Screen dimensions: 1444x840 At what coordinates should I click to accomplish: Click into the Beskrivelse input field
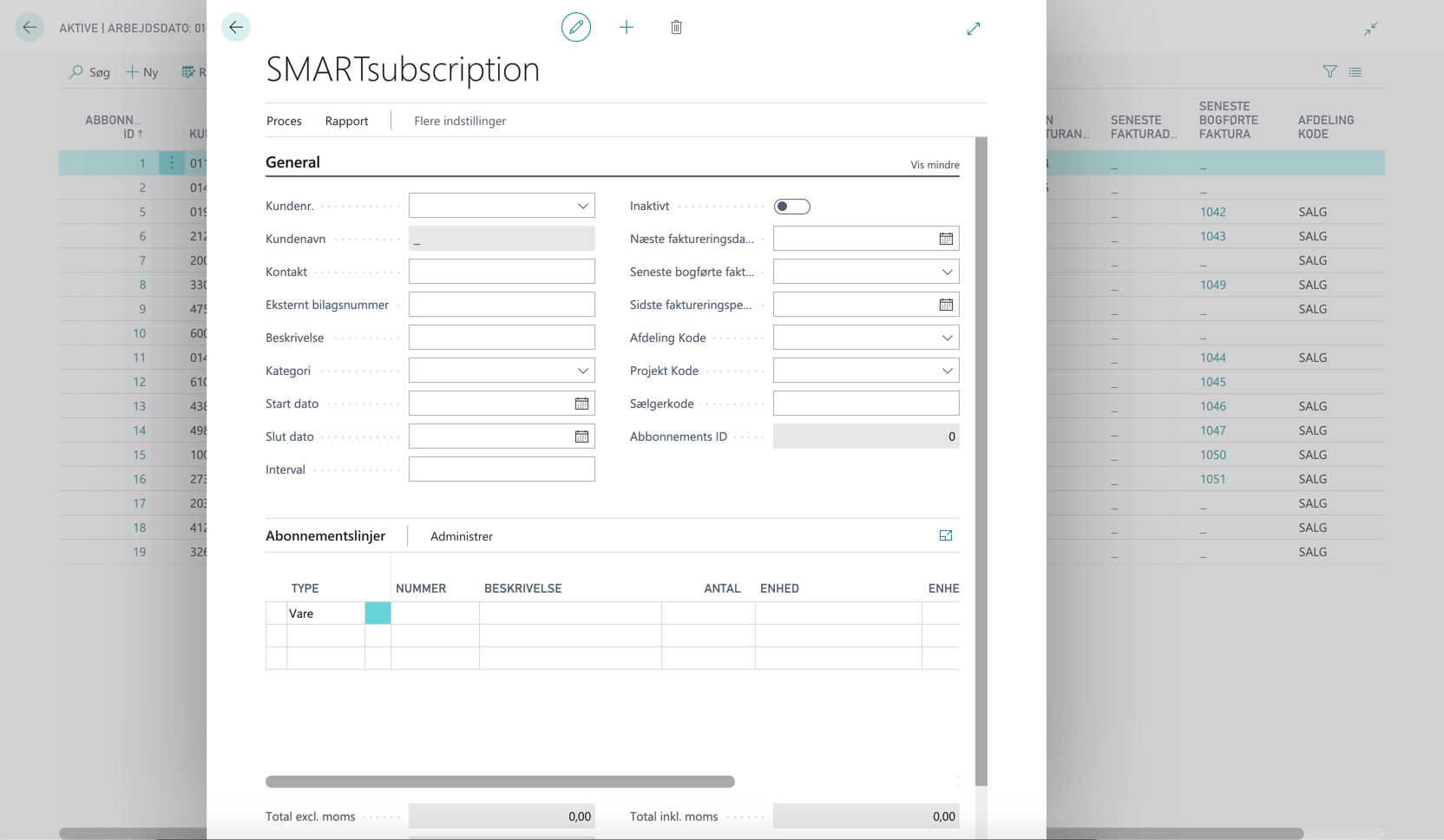tap(502, 338)
